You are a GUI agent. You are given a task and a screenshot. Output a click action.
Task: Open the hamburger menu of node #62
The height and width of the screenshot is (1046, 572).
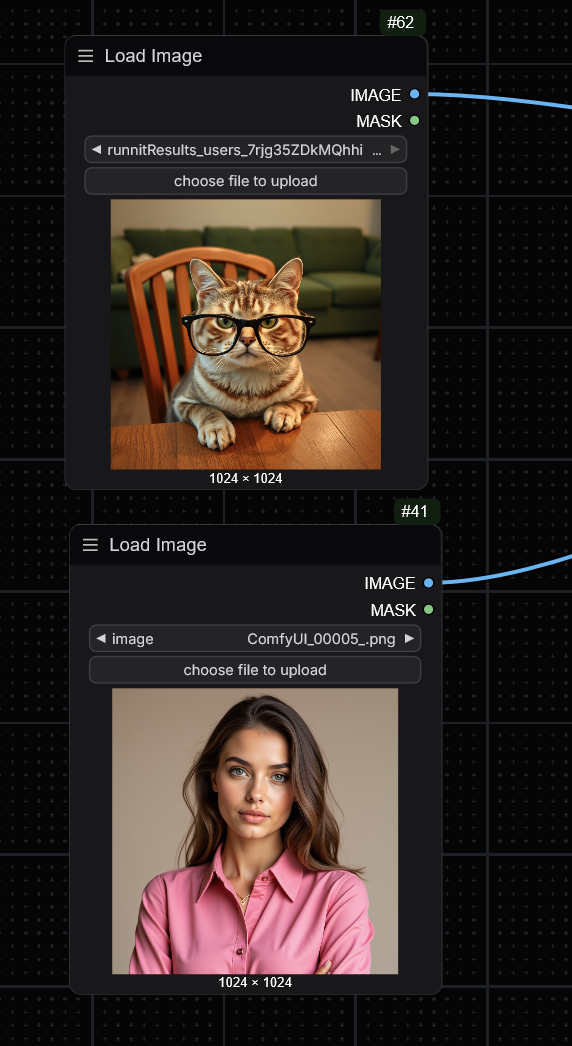pyautogui.click(x=85, y=56)
